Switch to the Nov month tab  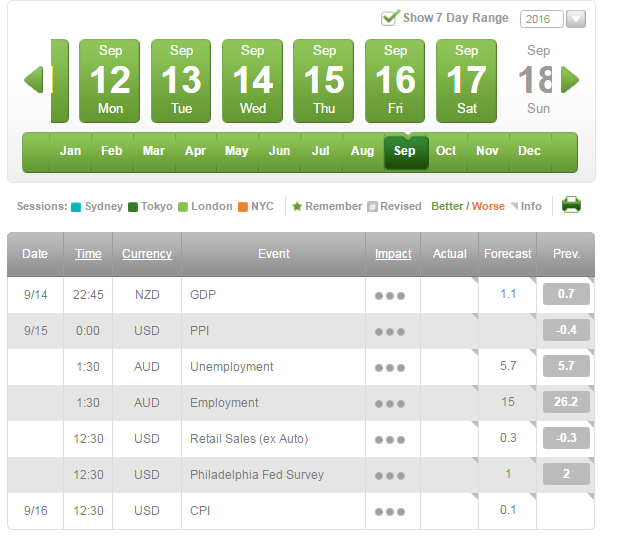[487, 151]
